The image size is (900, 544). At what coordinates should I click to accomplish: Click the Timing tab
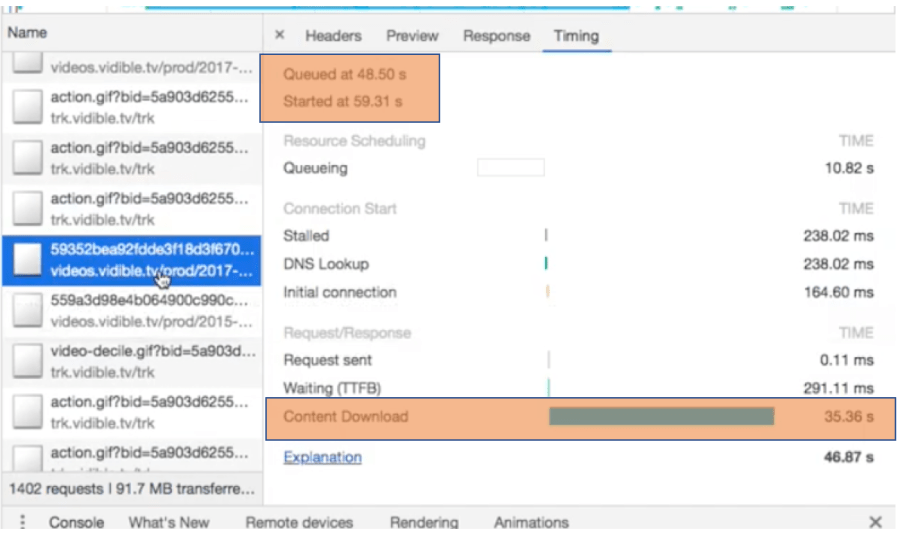(576, 36)
